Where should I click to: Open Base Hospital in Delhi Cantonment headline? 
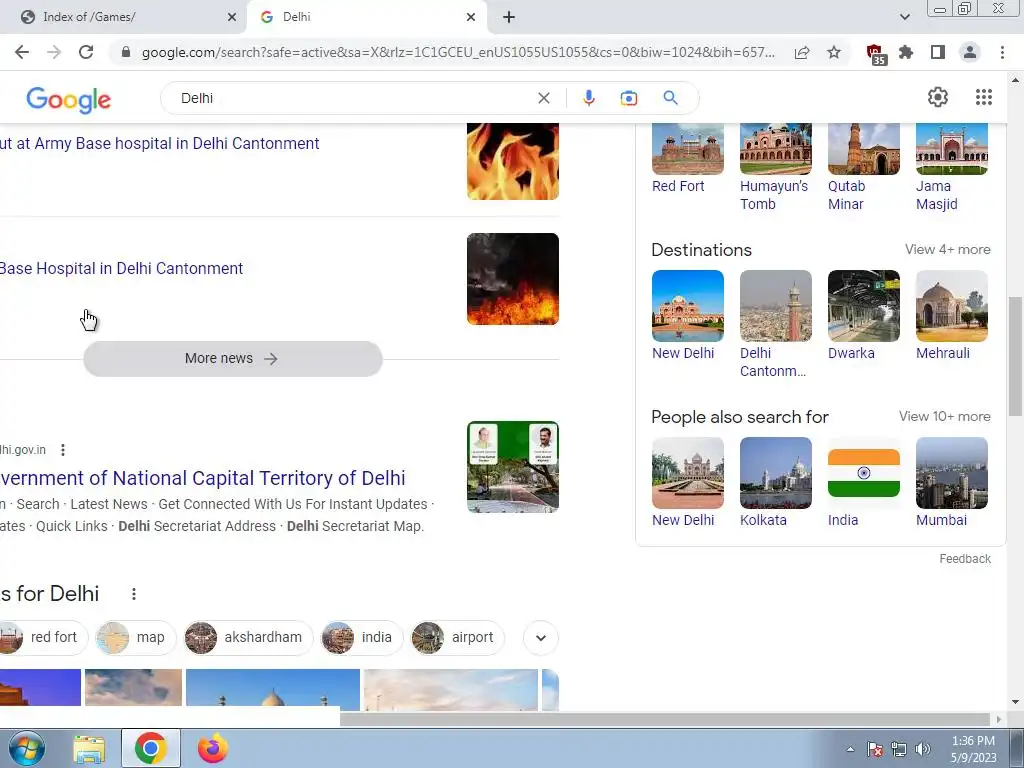121,268
